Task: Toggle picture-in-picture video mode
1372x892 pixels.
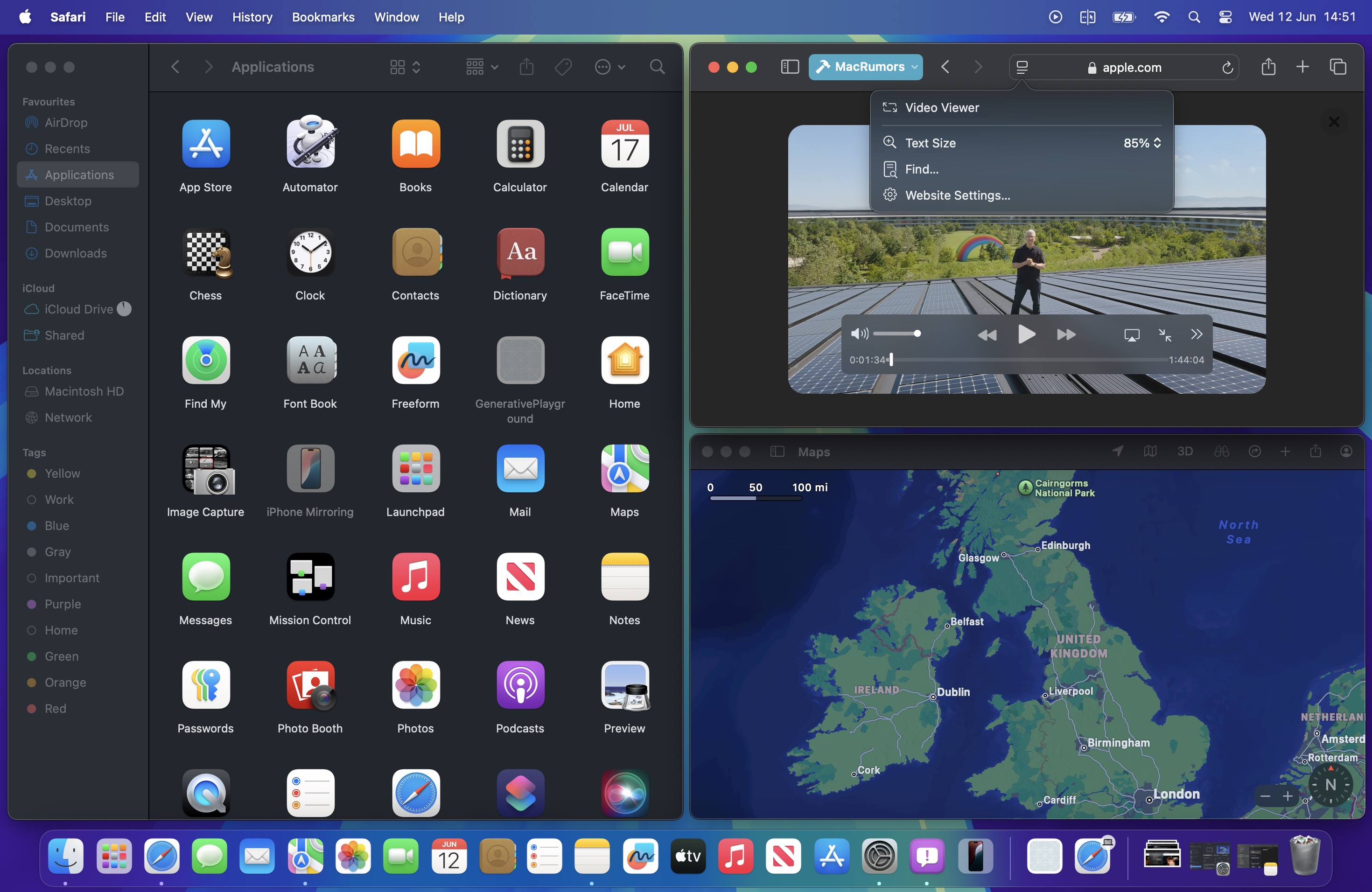Action: (x=1165, y=334)
